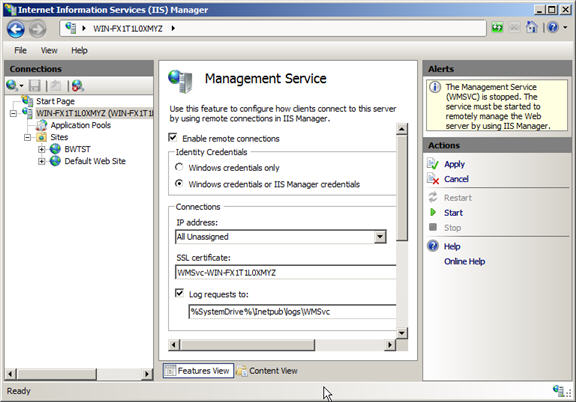Click the feature pane horizontal scroll right arrow
Viewport: 576px width, 402px height.
click(390, 345)
